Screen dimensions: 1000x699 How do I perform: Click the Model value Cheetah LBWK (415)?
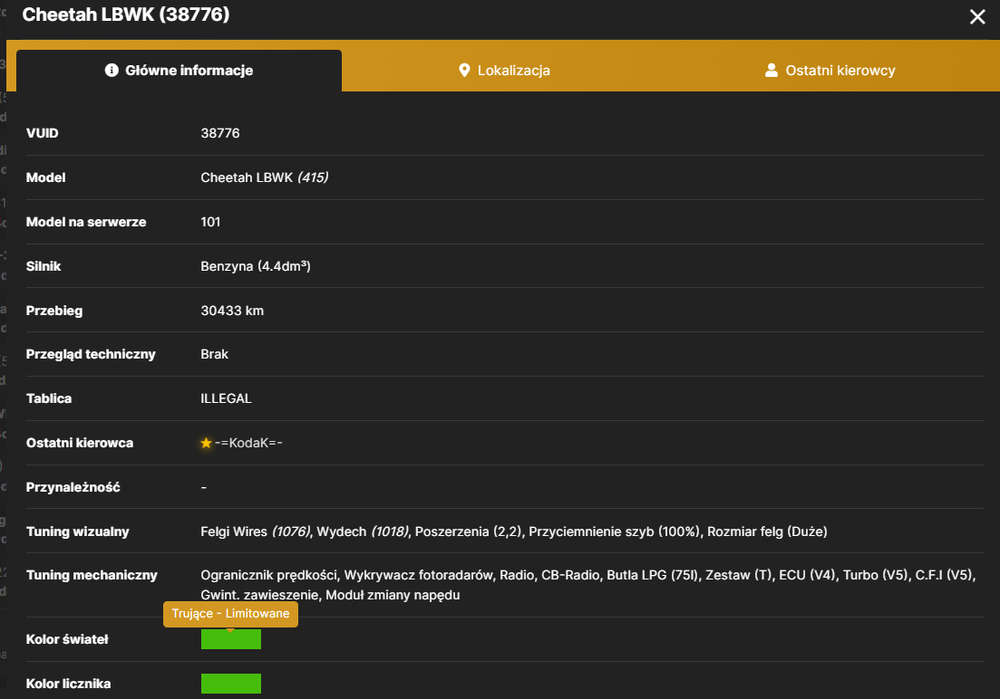[x=265, y=177]
